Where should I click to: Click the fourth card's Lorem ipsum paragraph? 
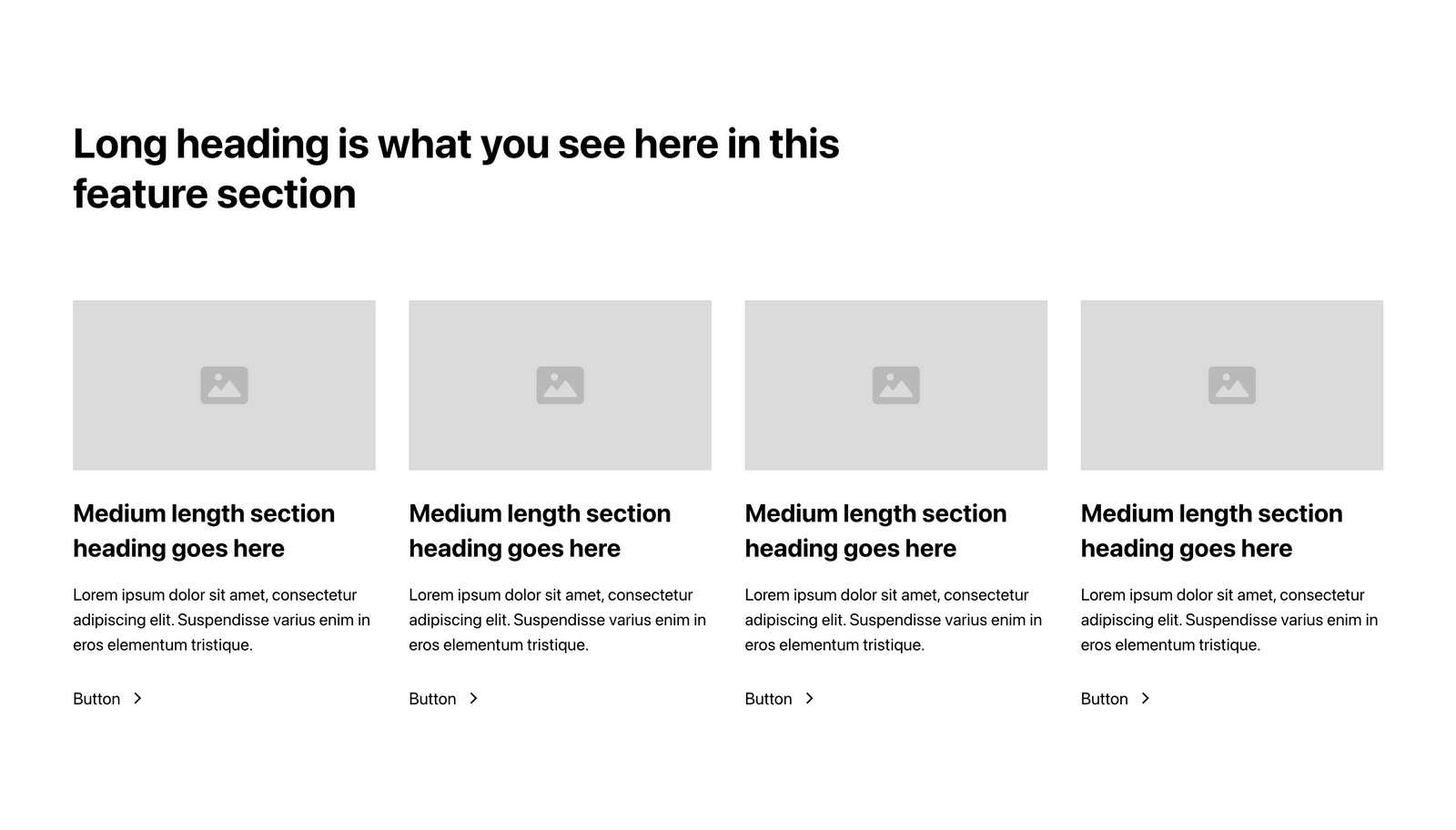[x=1228, y=620]
